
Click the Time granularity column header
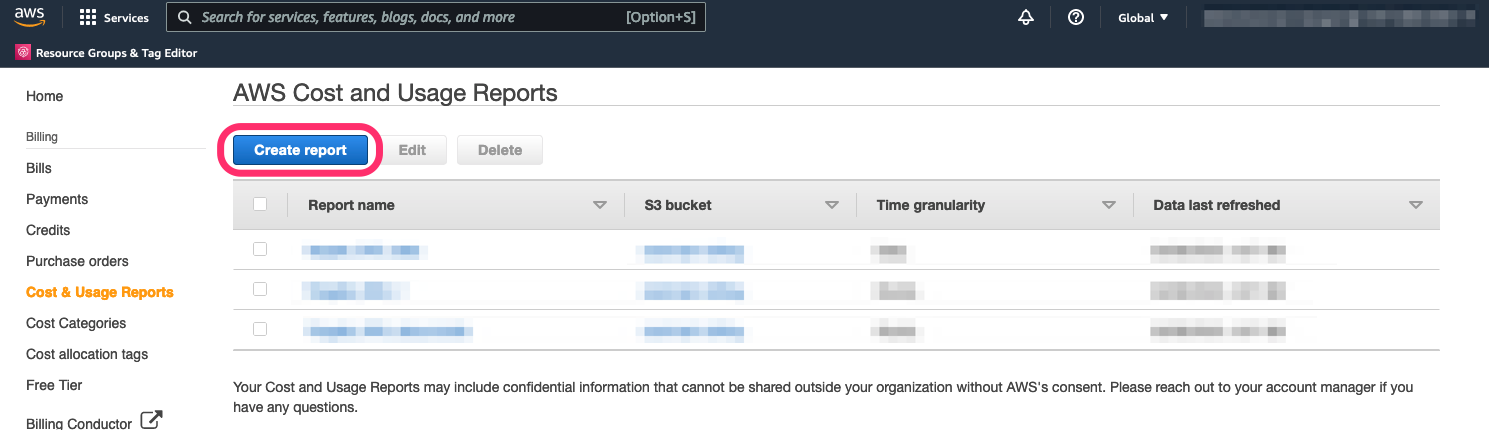point(931,205)
